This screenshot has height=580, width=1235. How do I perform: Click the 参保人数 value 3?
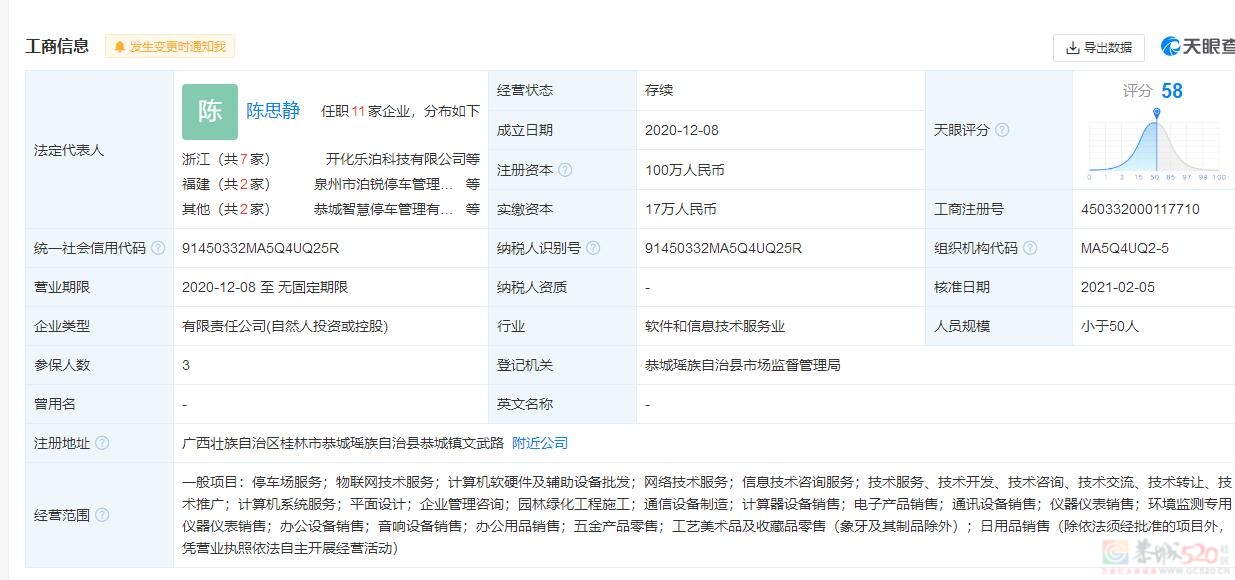[x=186, y=365]
